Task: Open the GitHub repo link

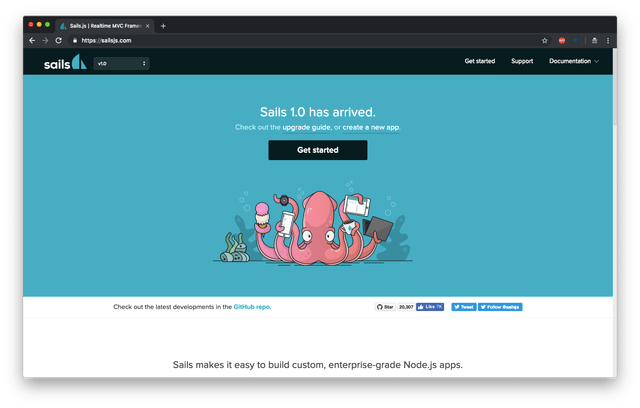Action: 251,307
